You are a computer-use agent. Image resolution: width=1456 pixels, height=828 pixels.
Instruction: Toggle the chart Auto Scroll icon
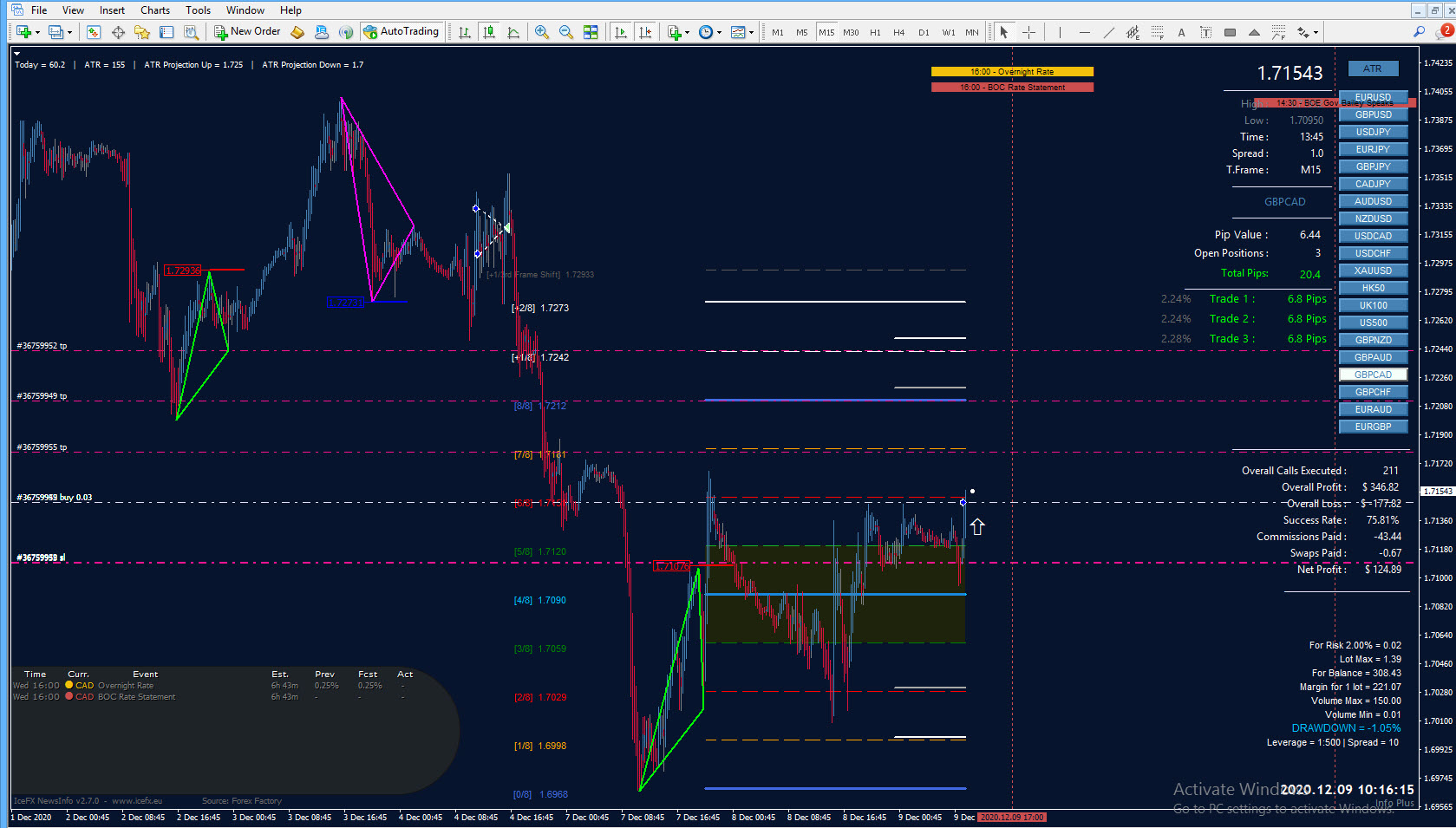pos(621,32)
